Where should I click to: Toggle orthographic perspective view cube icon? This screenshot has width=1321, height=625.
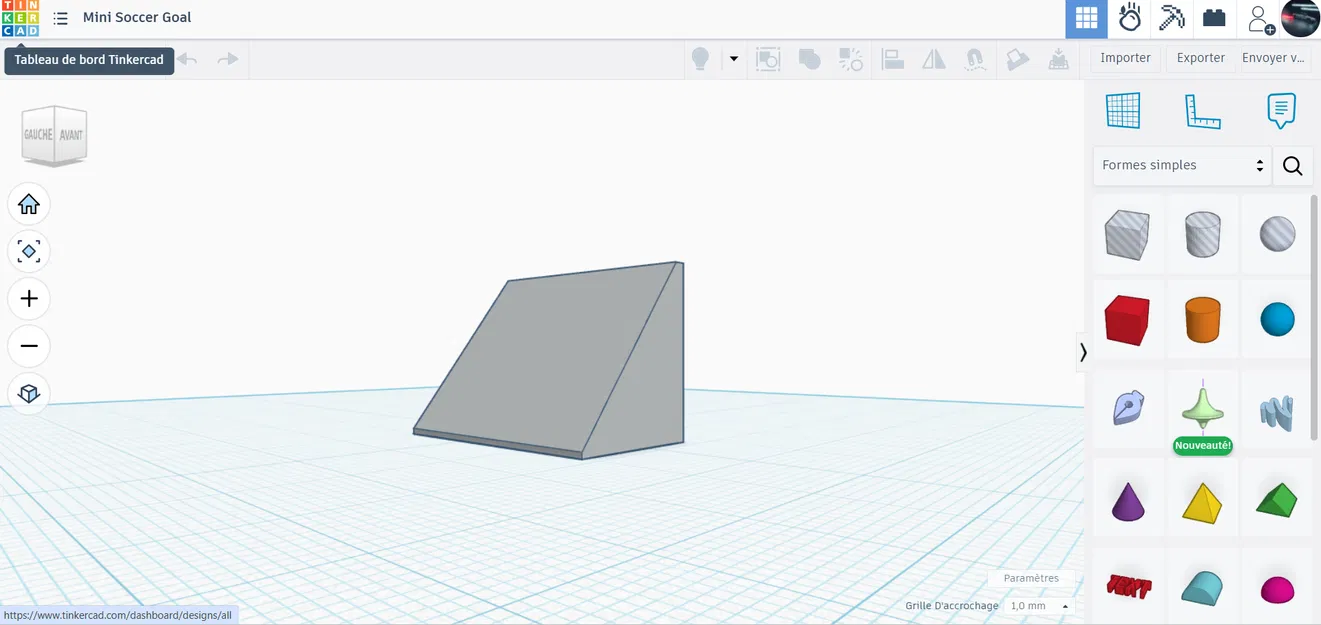click(29, 393)
